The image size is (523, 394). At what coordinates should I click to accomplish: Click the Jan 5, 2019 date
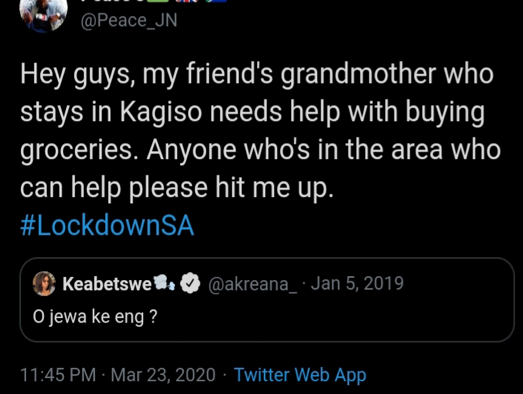click(x=357, y=284)
